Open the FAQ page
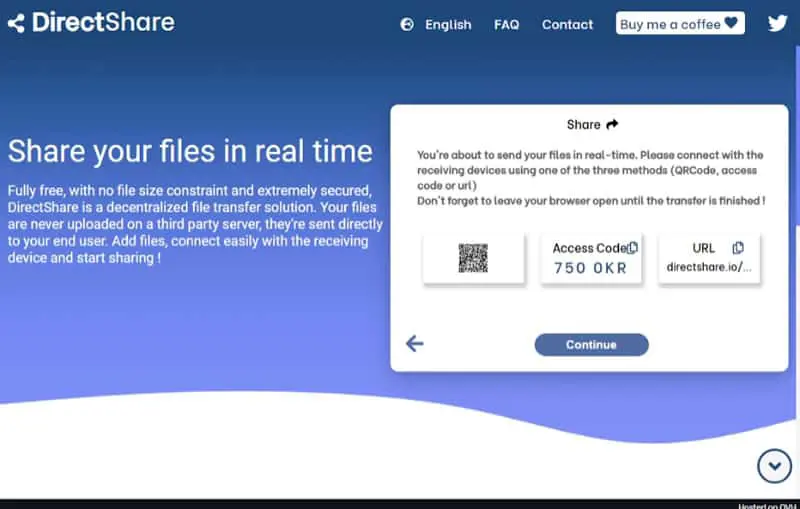Viewport: 800px width, 509px height. pos(506,24)
